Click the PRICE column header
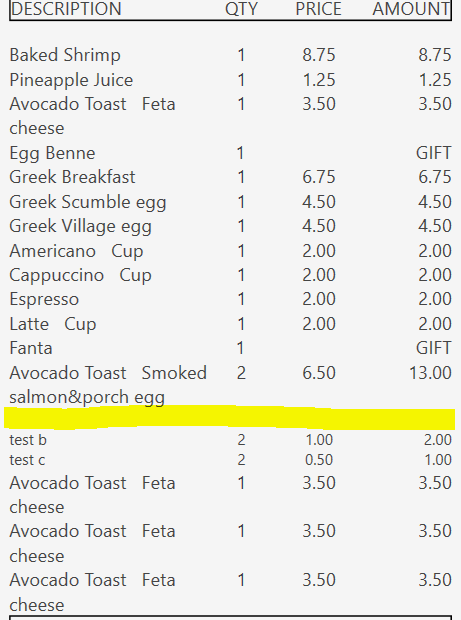The image size is (461, 620). pyautogui.click(x=318, y=9)
